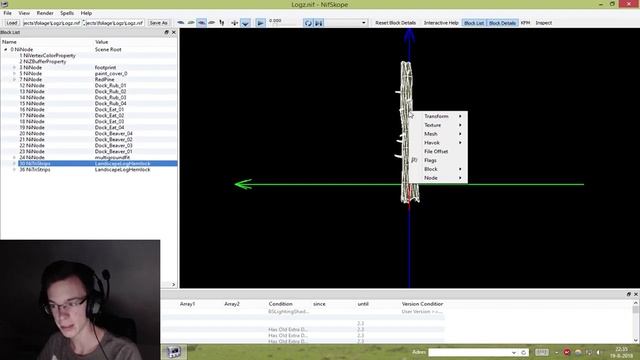640x360 pixels.
Task: Click Interactive Help
Action: point(441,23)
